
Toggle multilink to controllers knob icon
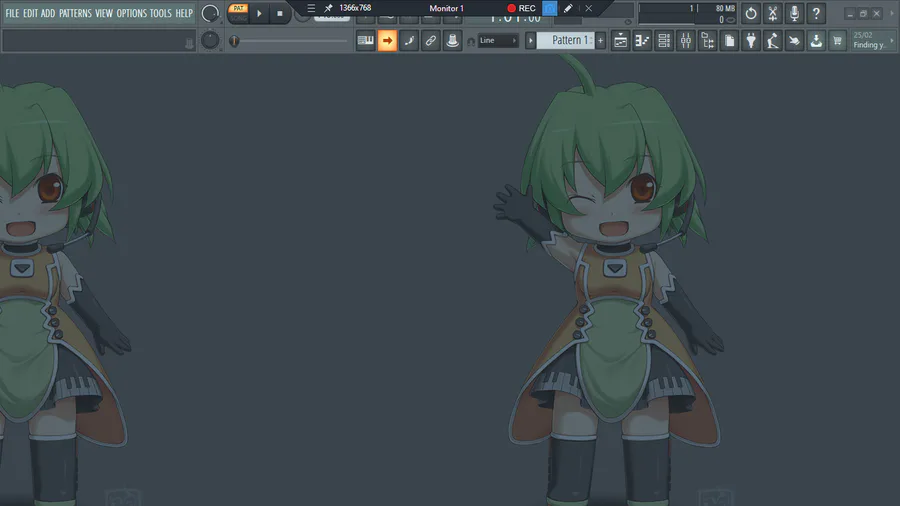tap(452, 41)
